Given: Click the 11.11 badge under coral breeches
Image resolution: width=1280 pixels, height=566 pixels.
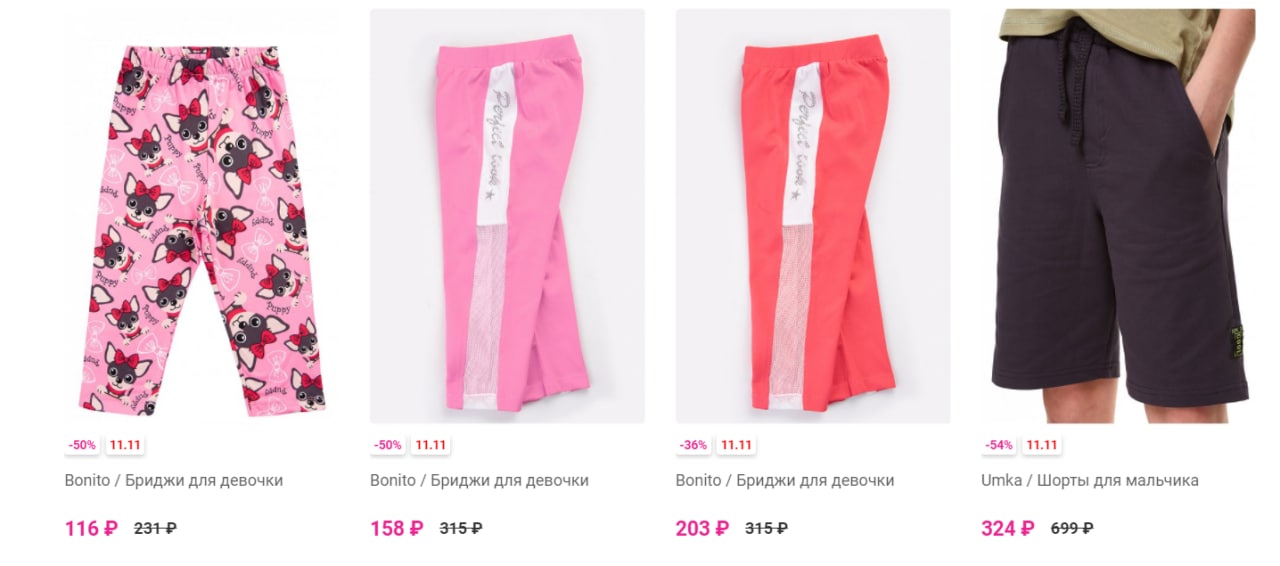Looking at the screenshot, I should [736, 445].
